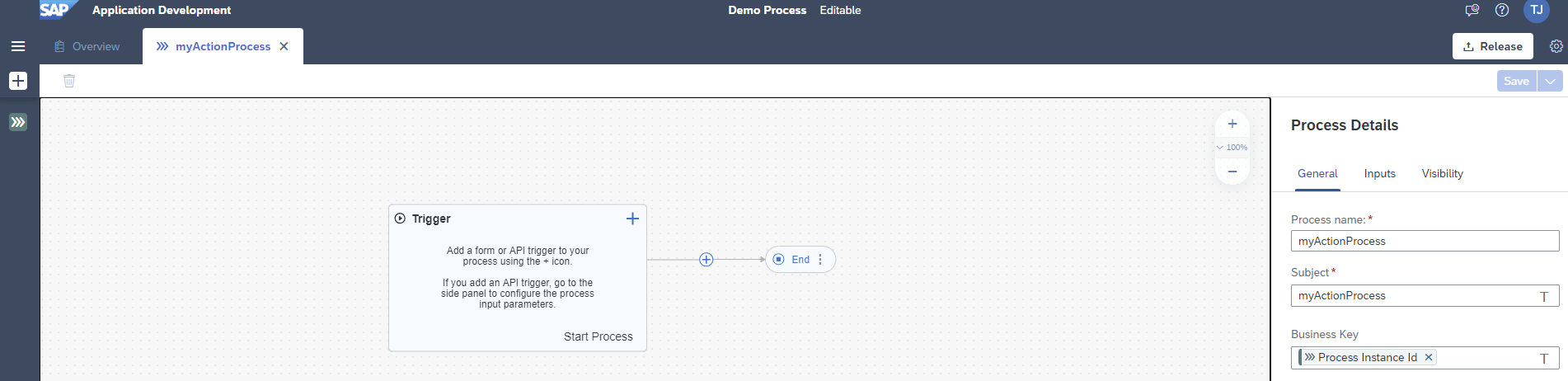Zoom out on the canvas
Screen dimensions: 1568x381
click(x=1232, y=171)
